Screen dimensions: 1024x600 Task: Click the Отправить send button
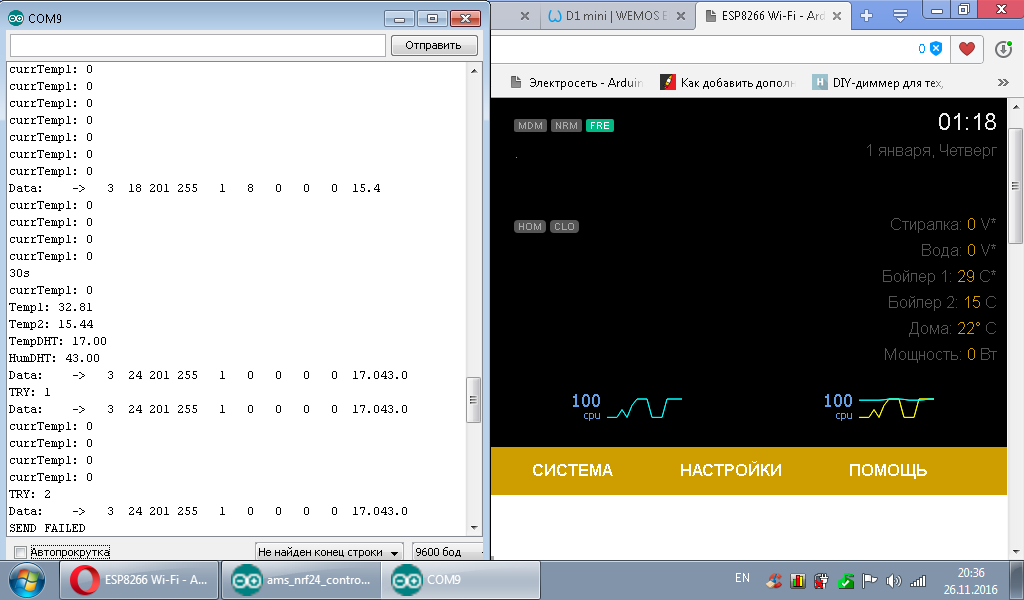(x=434, y=45)
